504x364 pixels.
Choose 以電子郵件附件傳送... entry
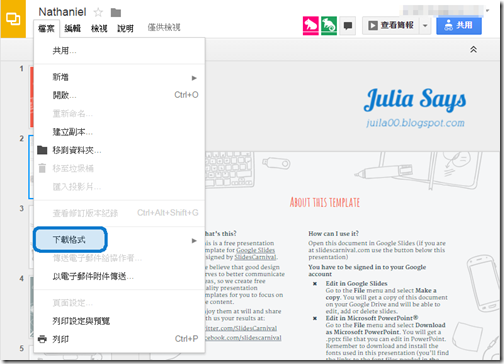(119, 276)
